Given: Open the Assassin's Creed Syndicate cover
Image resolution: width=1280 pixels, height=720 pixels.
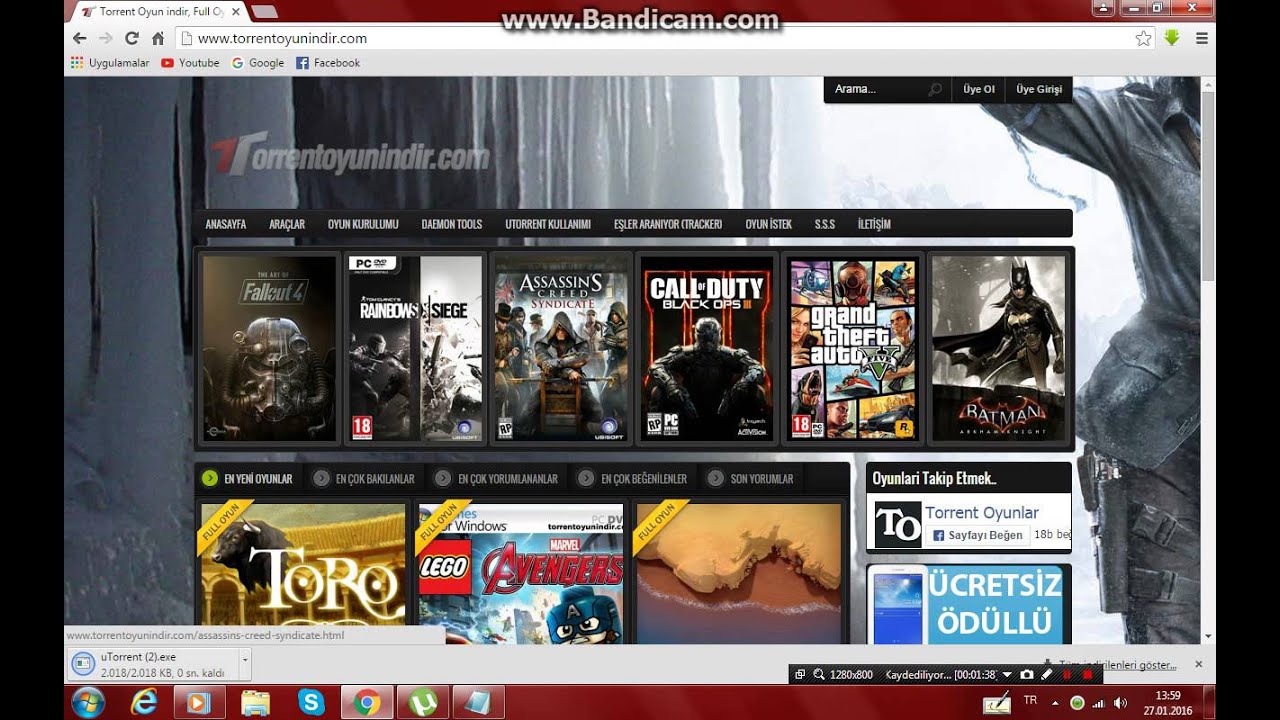Looking at the screenshot, I should [561, 348].
